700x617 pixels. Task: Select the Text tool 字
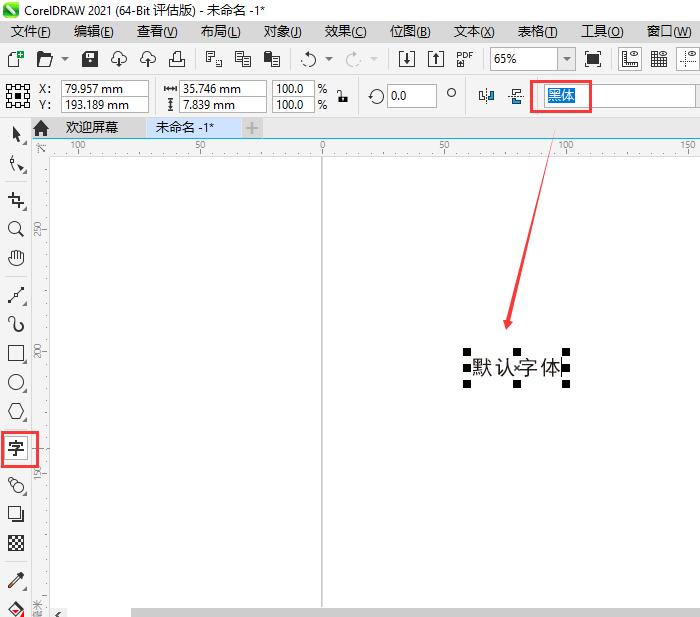point(16,448)
